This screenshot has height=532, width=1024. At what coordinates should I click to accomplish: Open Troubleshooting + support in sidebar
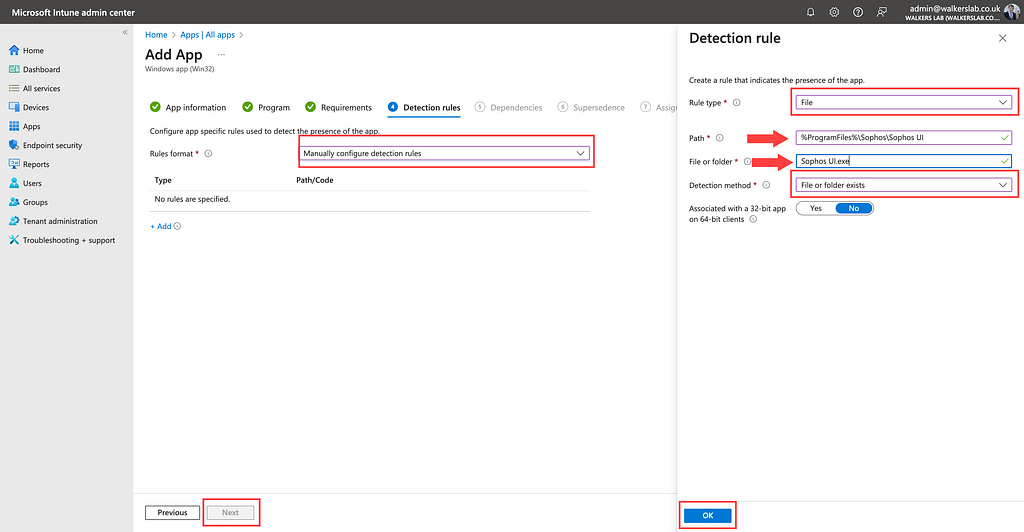(x=68, y=240)
